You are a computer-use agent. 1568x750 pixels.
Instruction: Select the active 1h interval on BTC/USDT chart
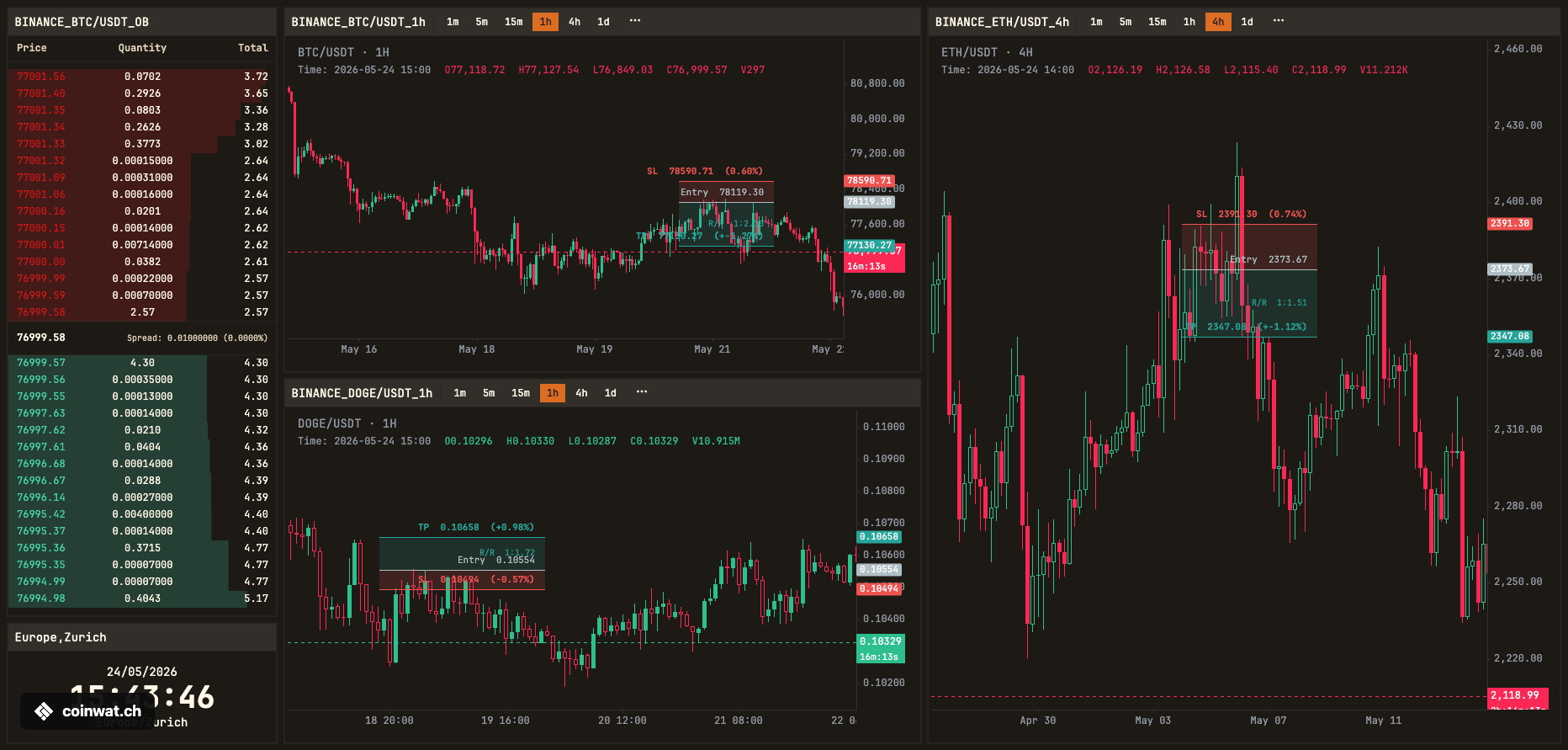pos(546,22)
